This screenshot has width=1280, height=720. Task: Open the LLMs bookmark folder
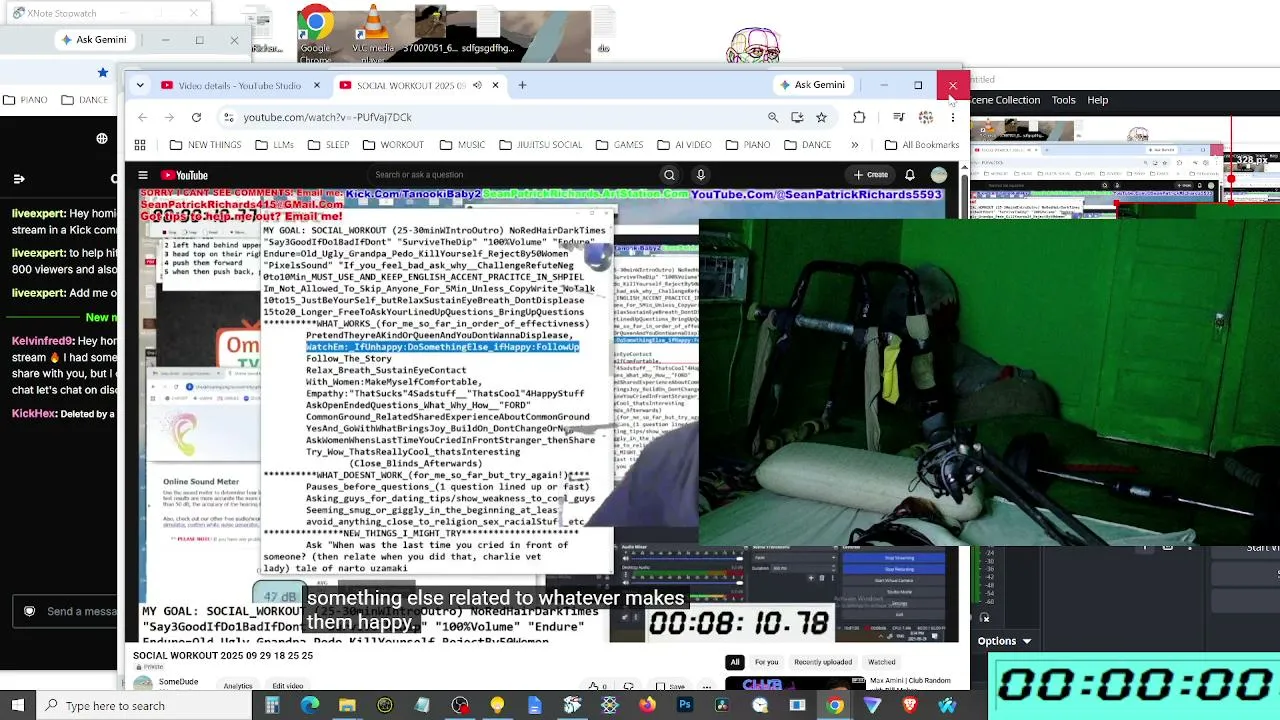(274, 145)
